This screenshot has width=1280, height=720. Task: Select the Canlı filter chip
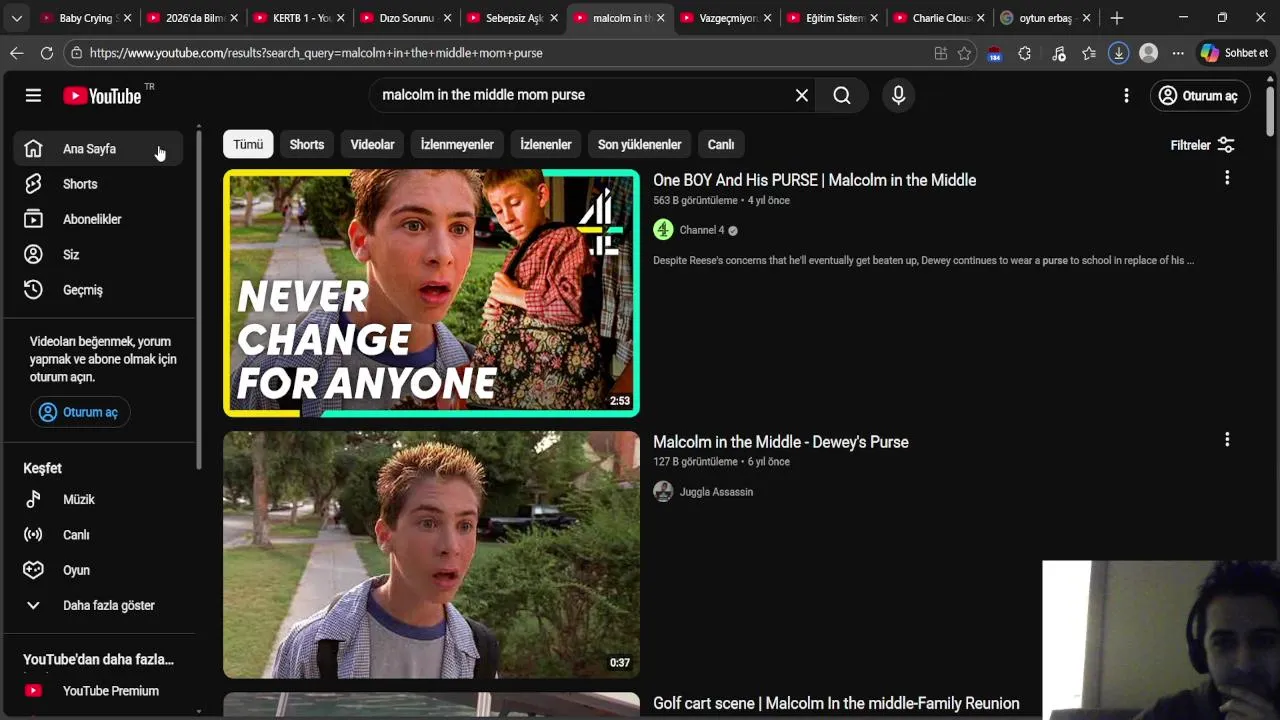(x=721, y=144)
